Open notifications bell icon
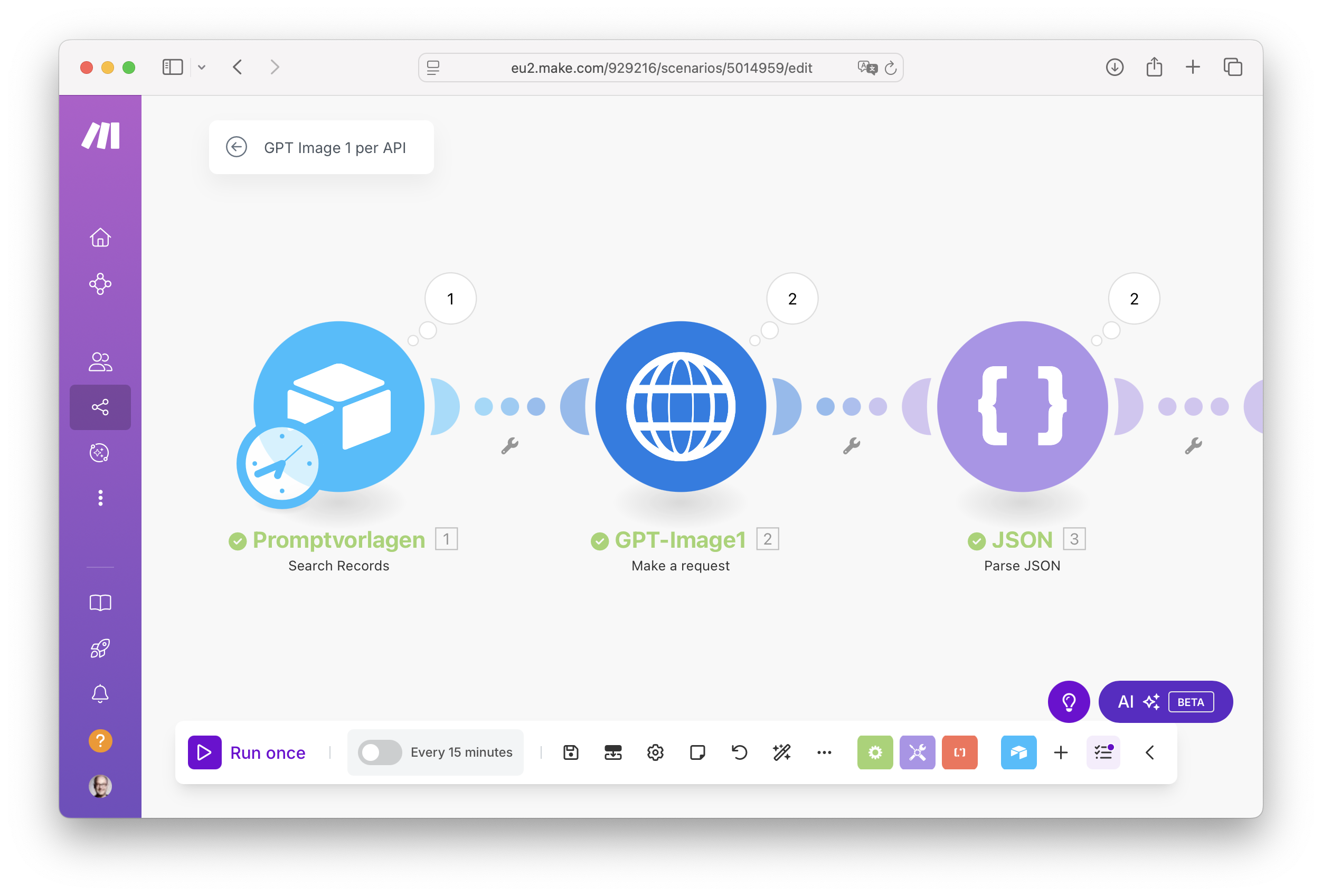The height and width of the screenshot is (896, 1322). tap(100, 693)
